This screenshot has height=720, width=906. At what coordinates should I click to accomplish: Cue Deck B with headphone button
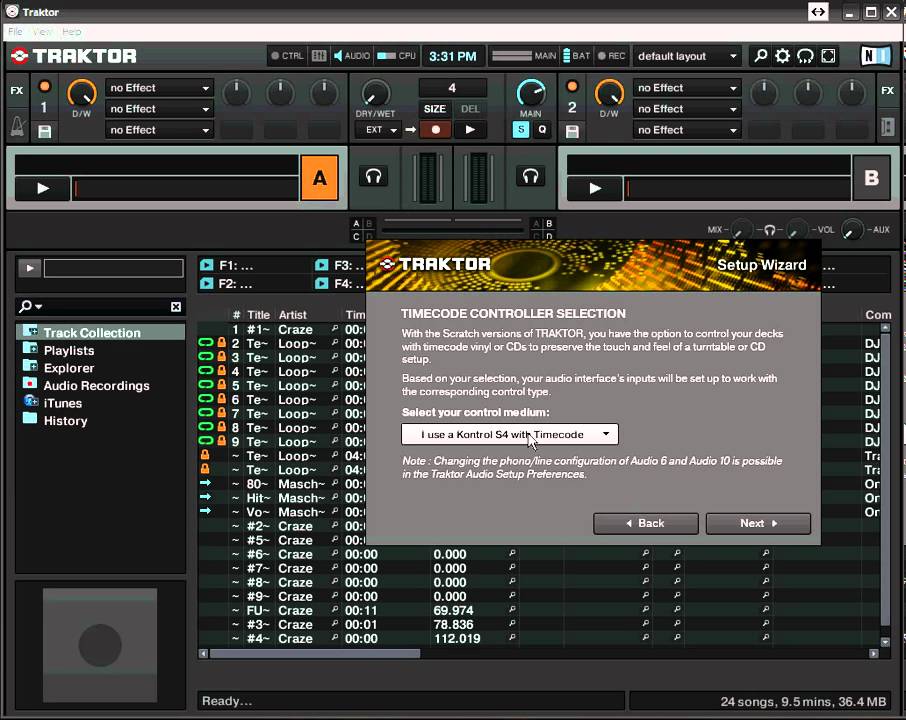[x=530, y=176]
